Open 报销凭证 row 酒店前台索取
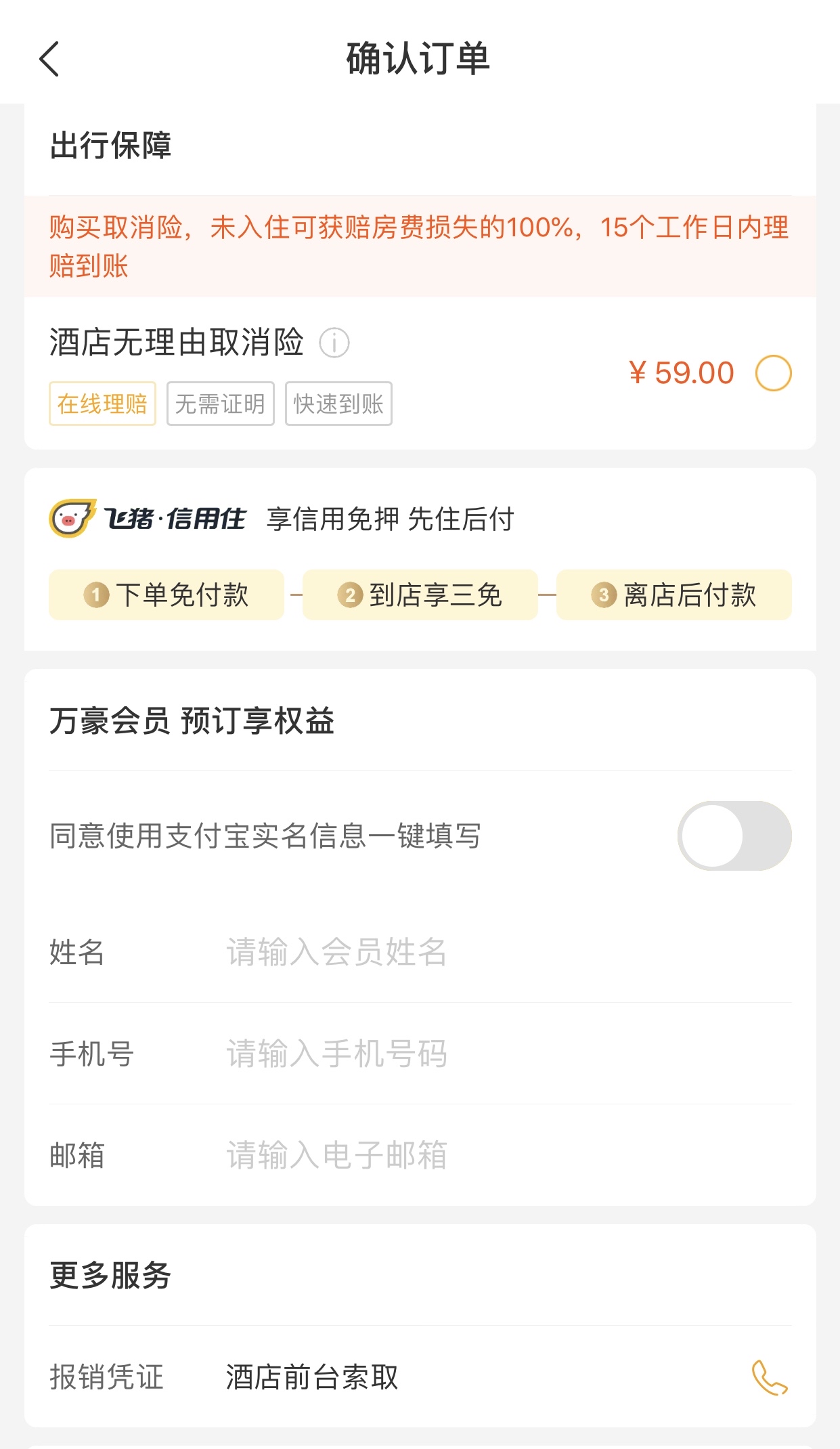 click(x=420, y=1377)
